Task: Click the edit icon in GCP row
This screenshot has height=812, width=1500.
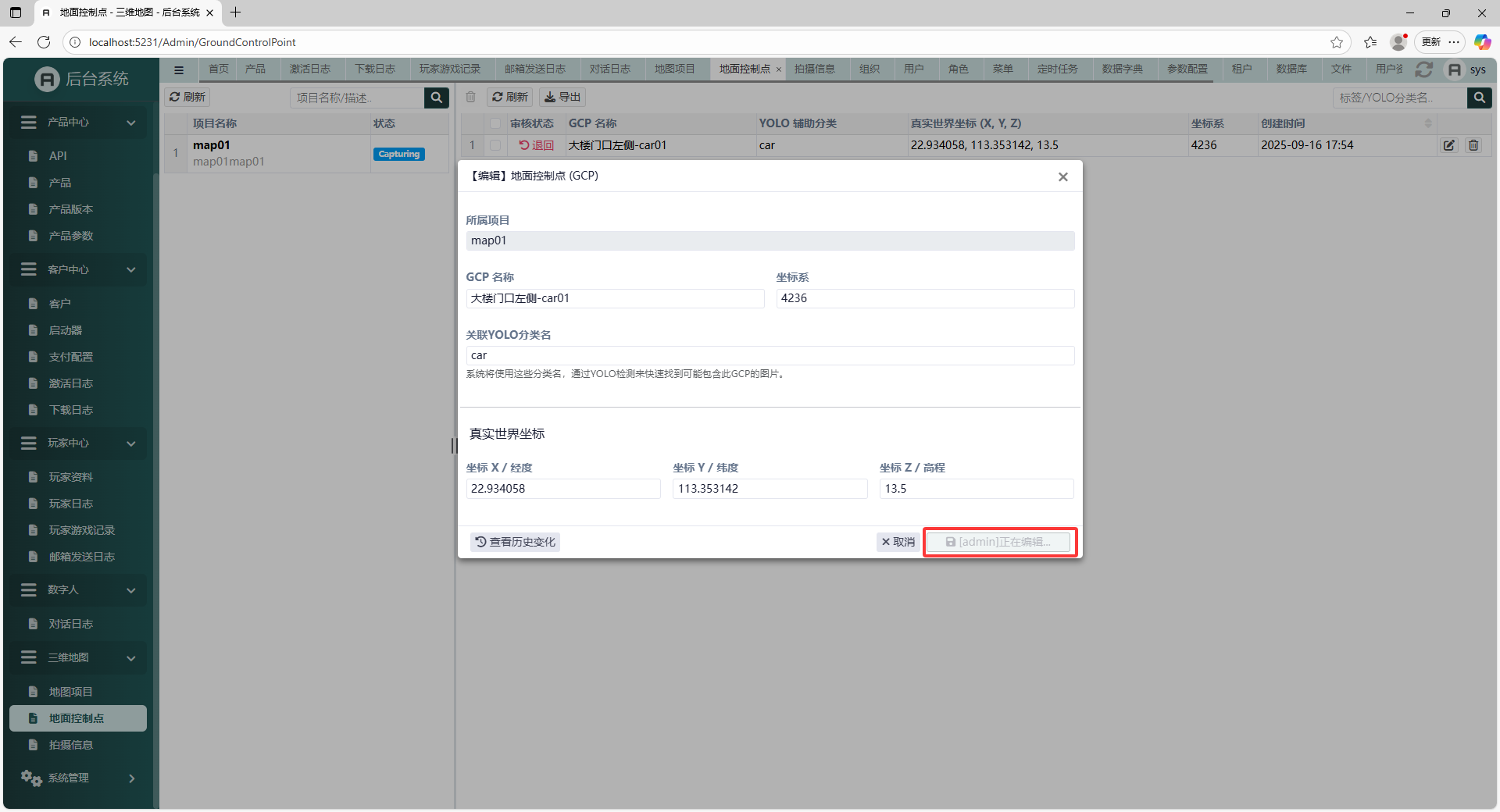Action: click(1449, 145)
